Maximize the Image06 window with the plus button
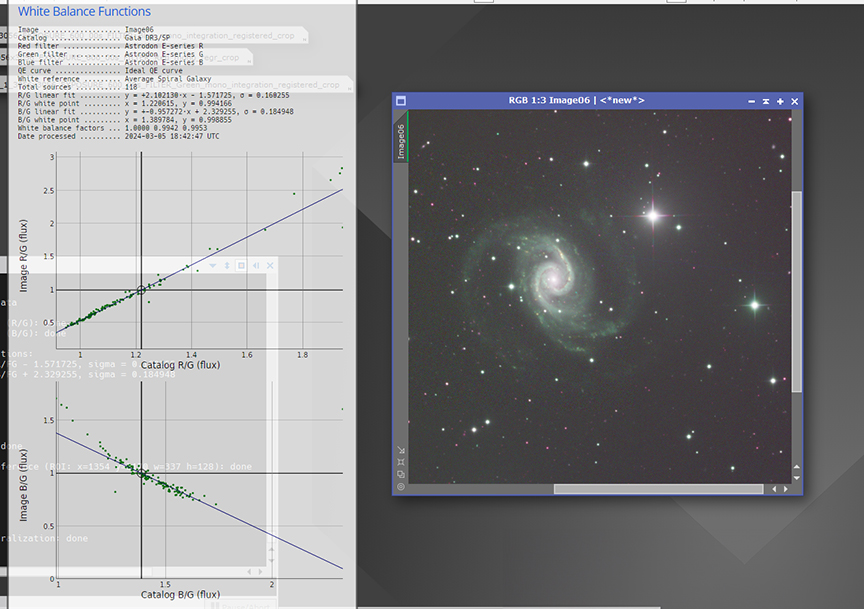 [x=780, y=101]
